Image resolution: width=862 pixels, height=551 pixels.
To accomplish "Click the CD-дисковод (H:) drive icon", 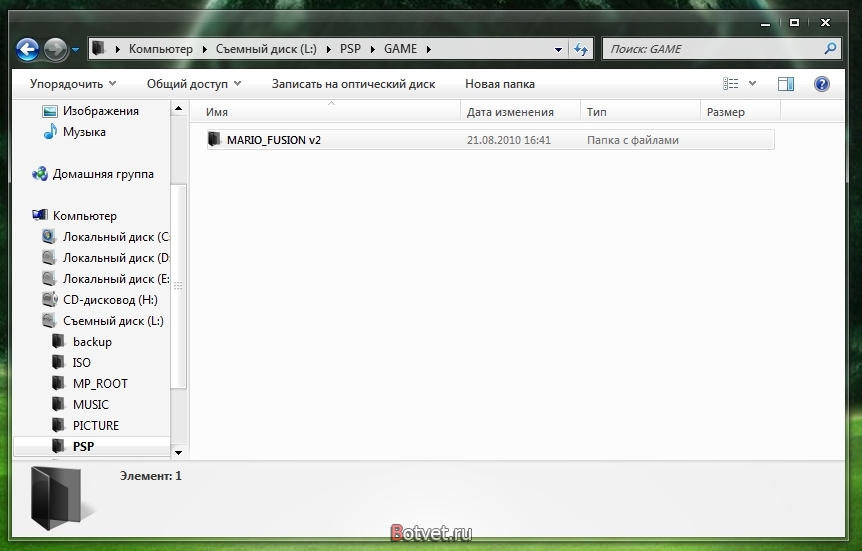I will point(49,300).
